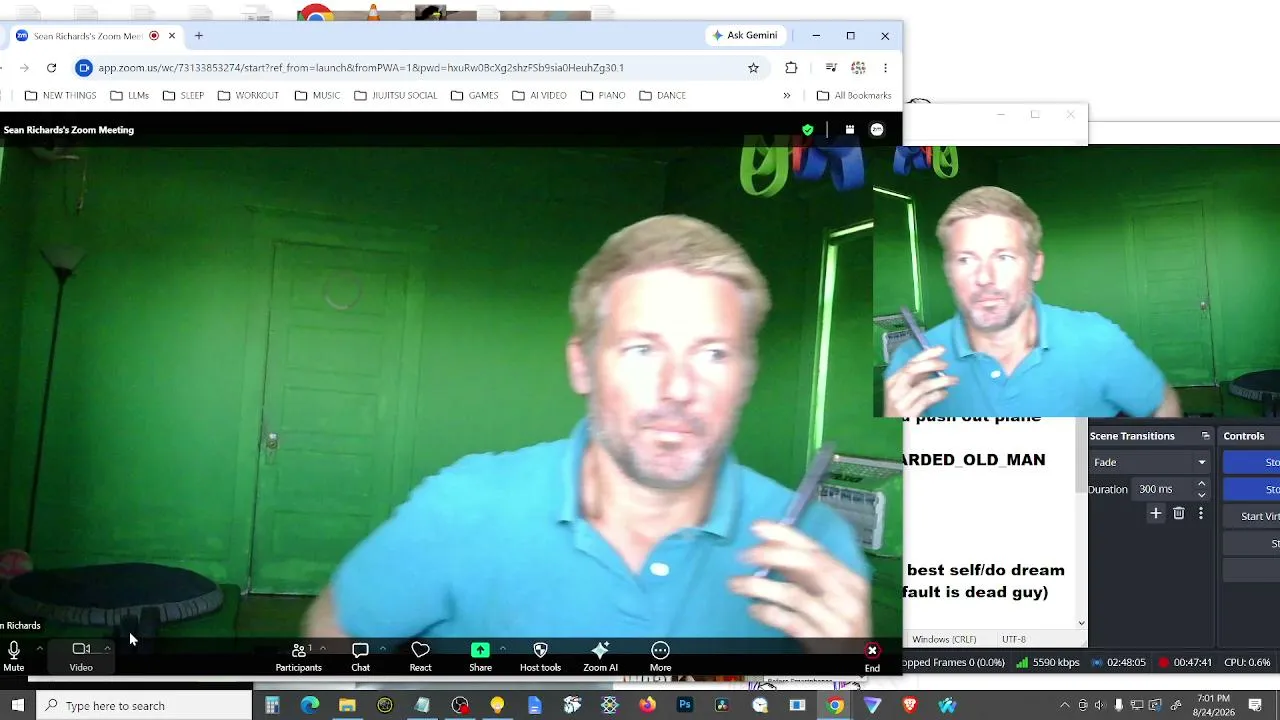This screenshot has width=1280, height=720.
Task: Click the Ask Gemini button
Action: (744, 36)
